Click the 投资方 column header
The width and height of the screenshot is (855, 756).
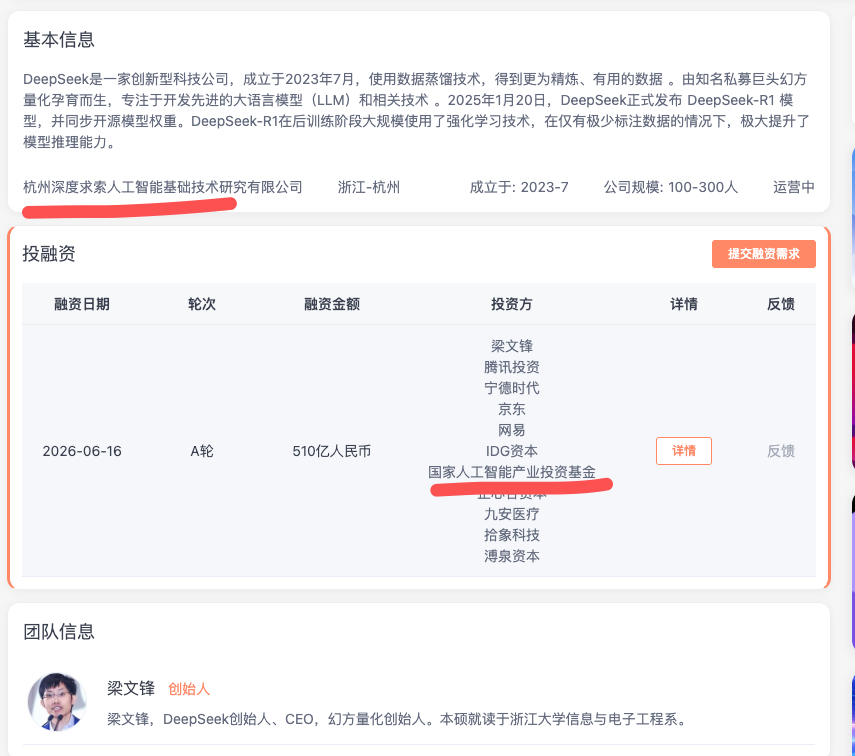tap(511, 304)
